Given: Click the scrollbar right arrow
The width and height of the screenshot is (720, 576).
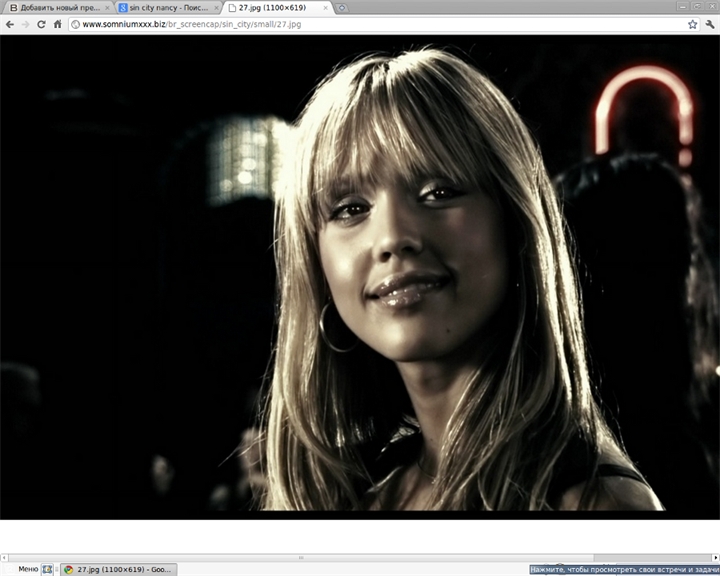Looking at the screenshot, I should (716, 558).
